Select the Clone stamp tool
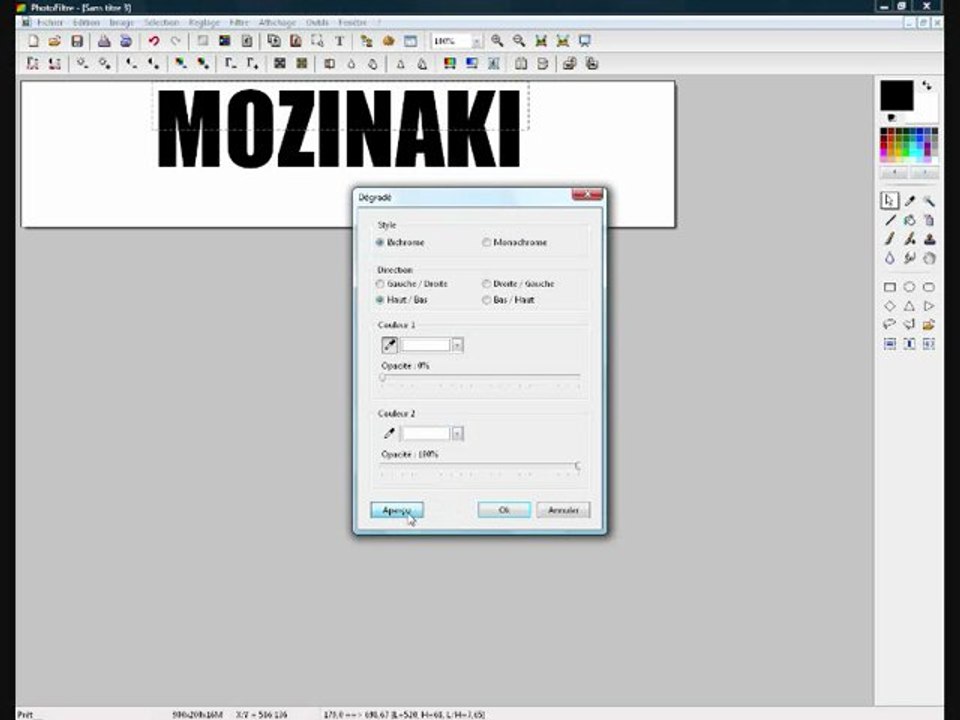The image size is (960, 720). pos(929,239)
